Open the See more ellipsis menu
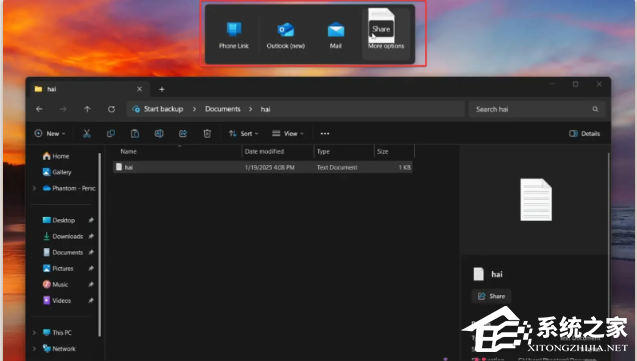The width and height of the screenshot is (637, 361). click(325, 134)
